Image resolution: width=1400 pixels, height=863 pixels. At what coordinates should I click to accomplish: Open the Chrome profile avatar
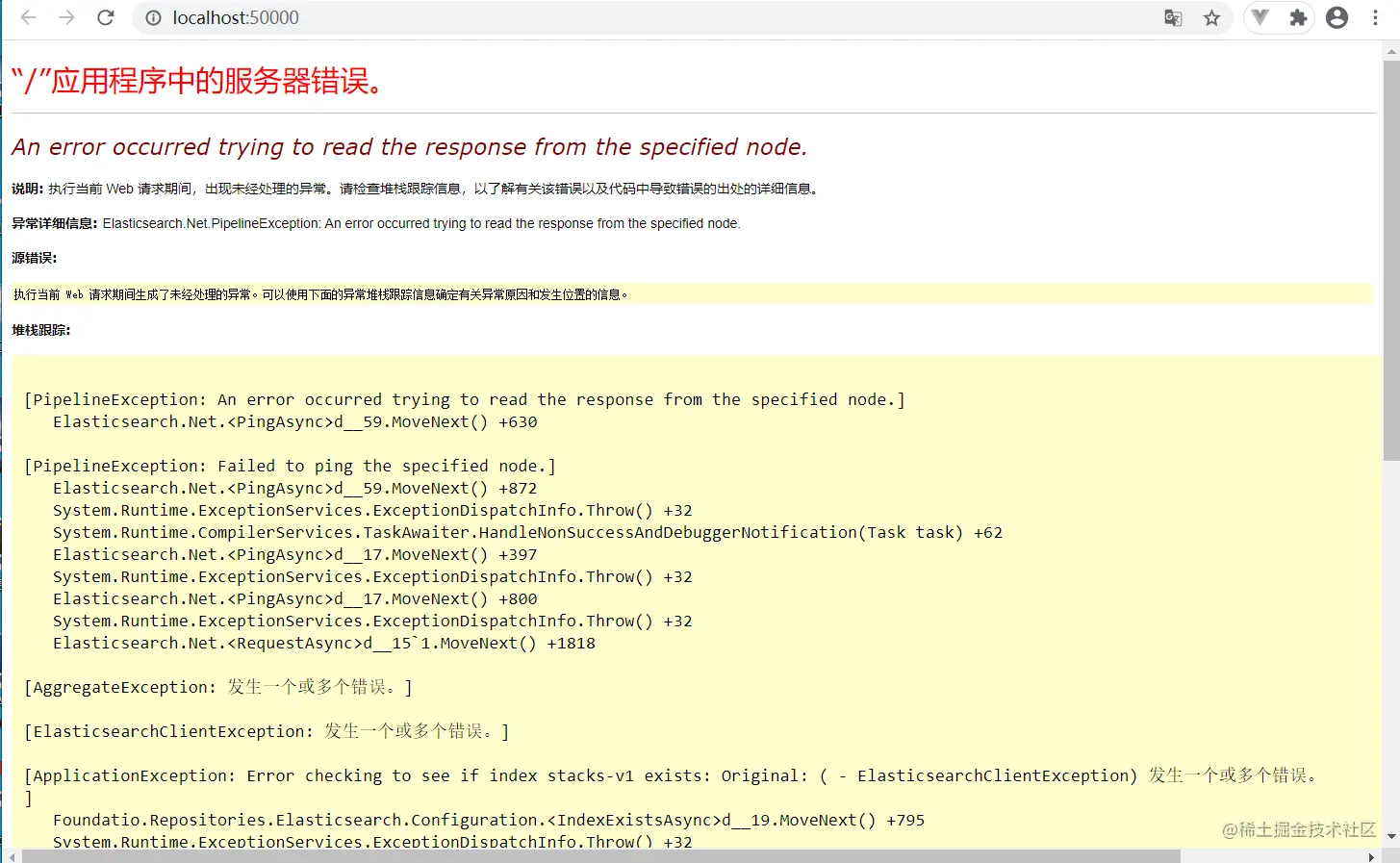pyautogui.click(x=1336, y=17)
